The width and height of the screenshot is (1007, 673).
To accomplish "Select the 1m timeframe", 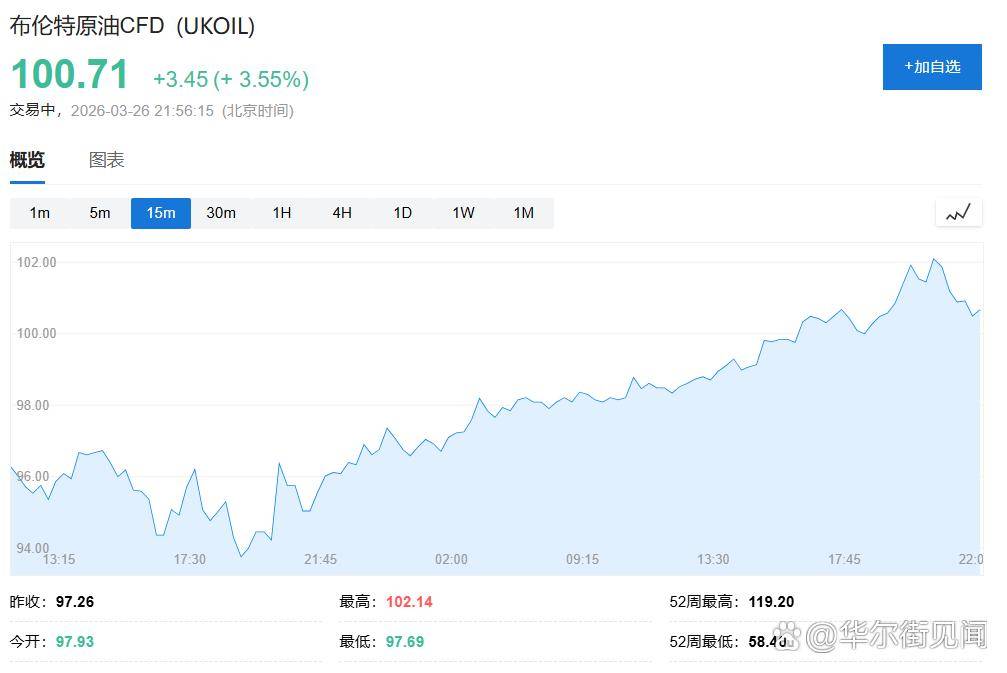I will [x=40, y=213].
